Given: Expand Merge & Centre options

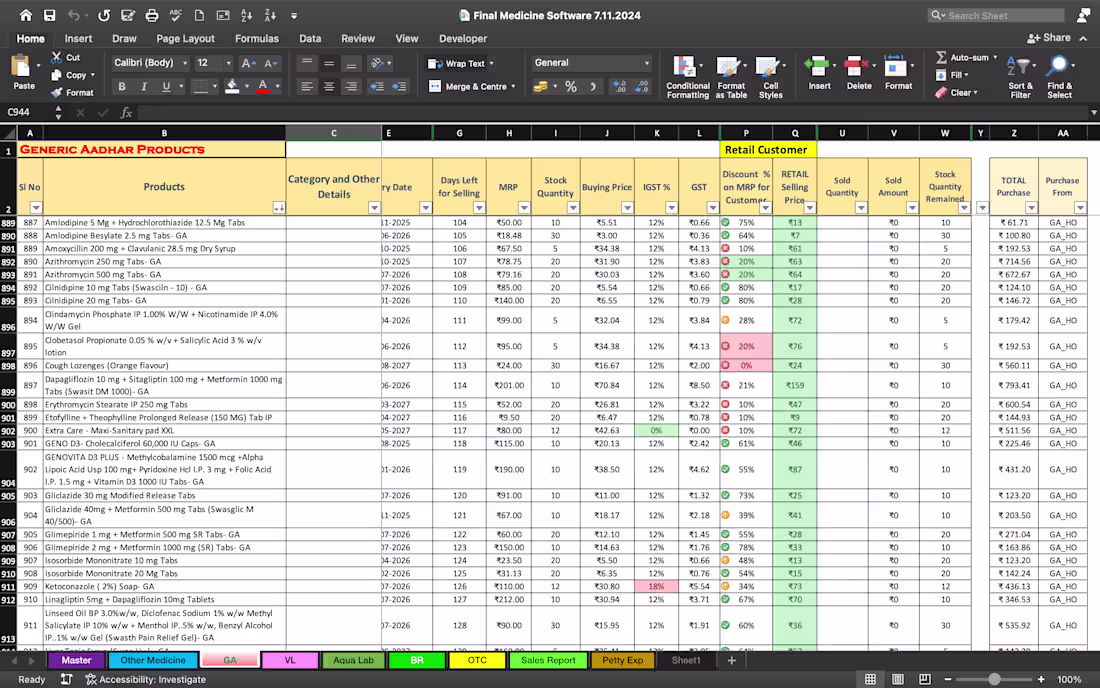Looking at the screenshot, I should (x=514, y=87).
